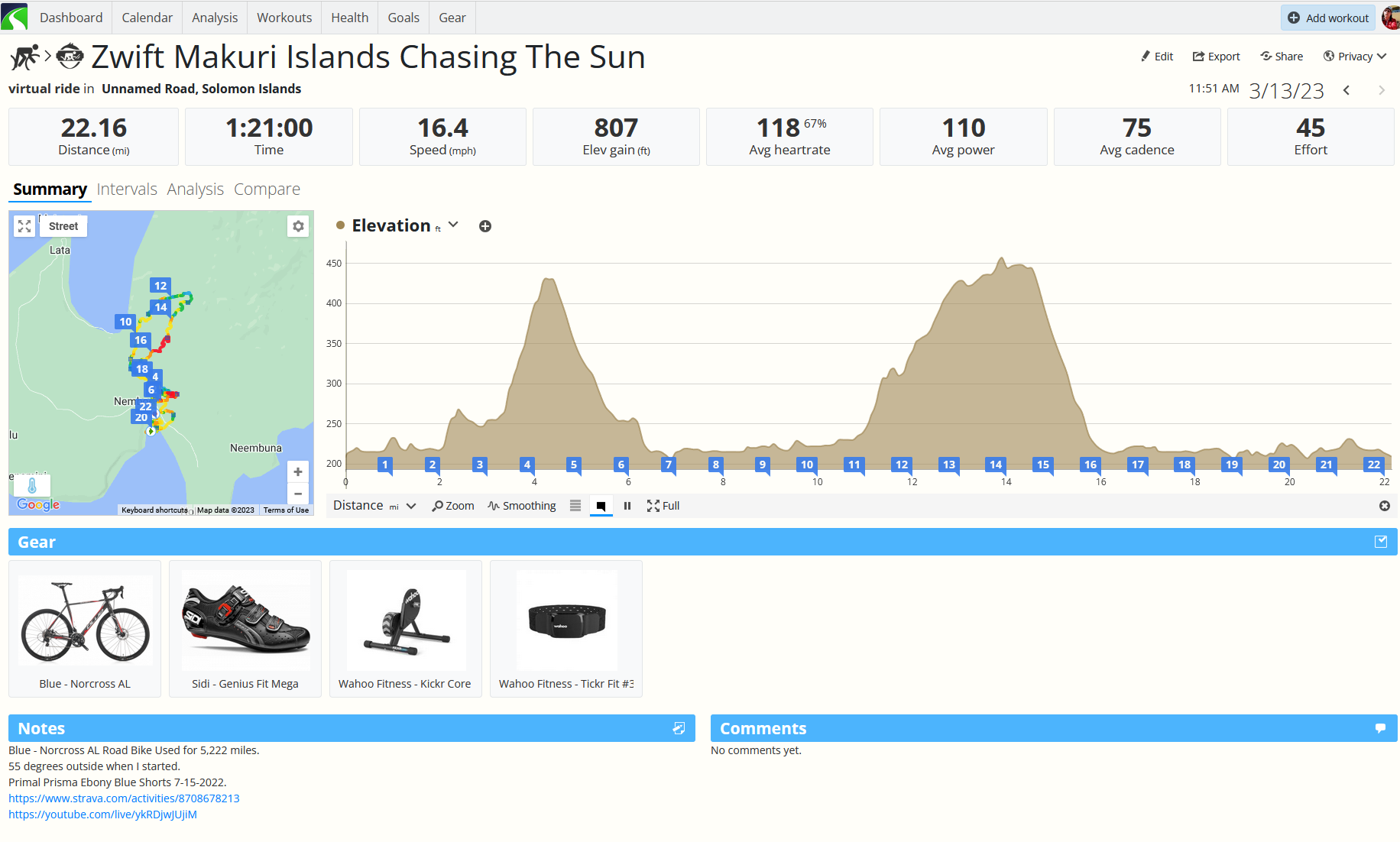This screenshot has height=842, width=1400.
Task: Toggle the pause markers on chart
Action: pos(627,506)
